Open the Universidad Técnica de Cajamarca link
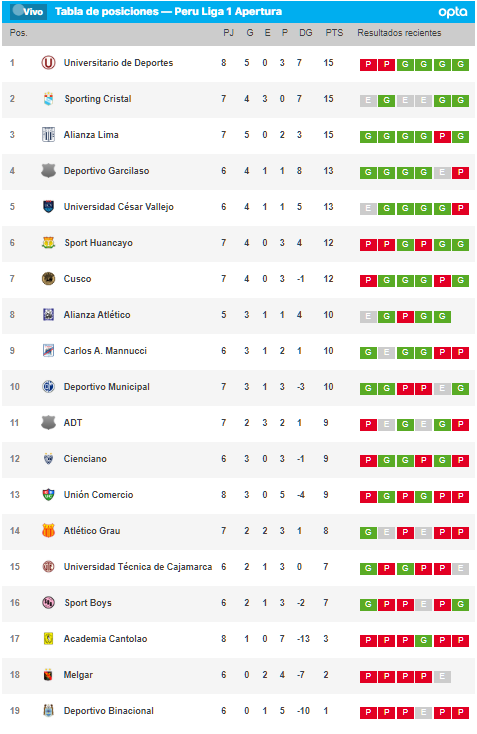 tap(138, 566)
